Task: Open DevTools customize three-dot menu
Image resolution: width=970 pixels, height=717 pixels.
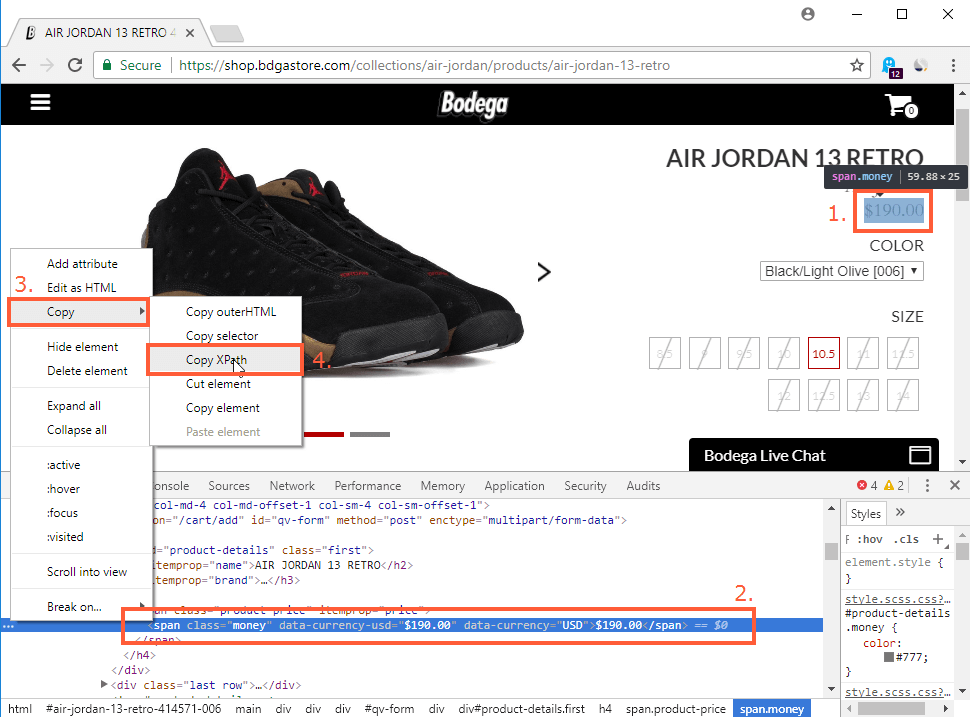Action: pyautogui.click(x=927, y=486)
